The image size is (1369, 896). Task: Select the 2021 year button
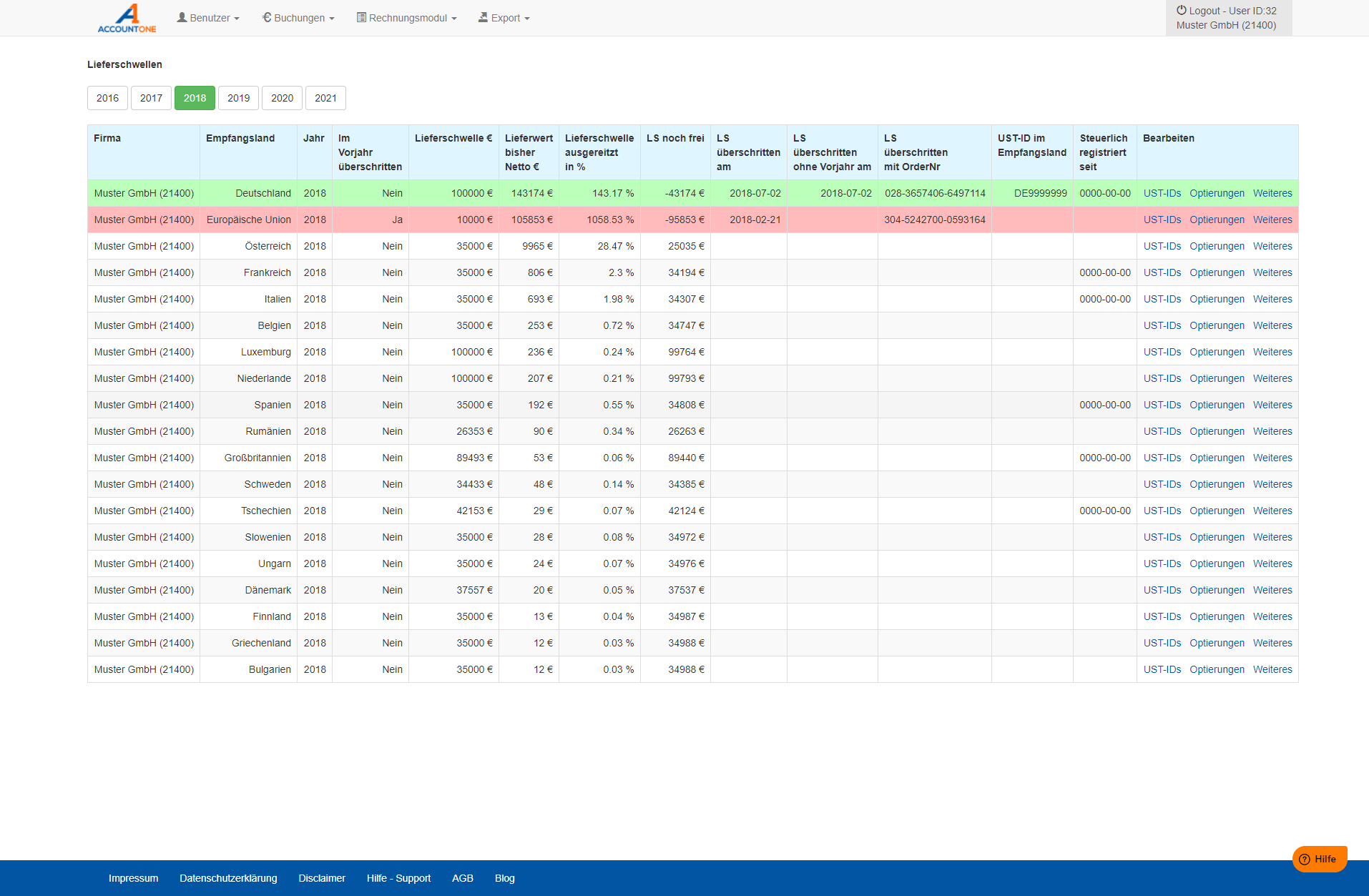coord(325,98)
